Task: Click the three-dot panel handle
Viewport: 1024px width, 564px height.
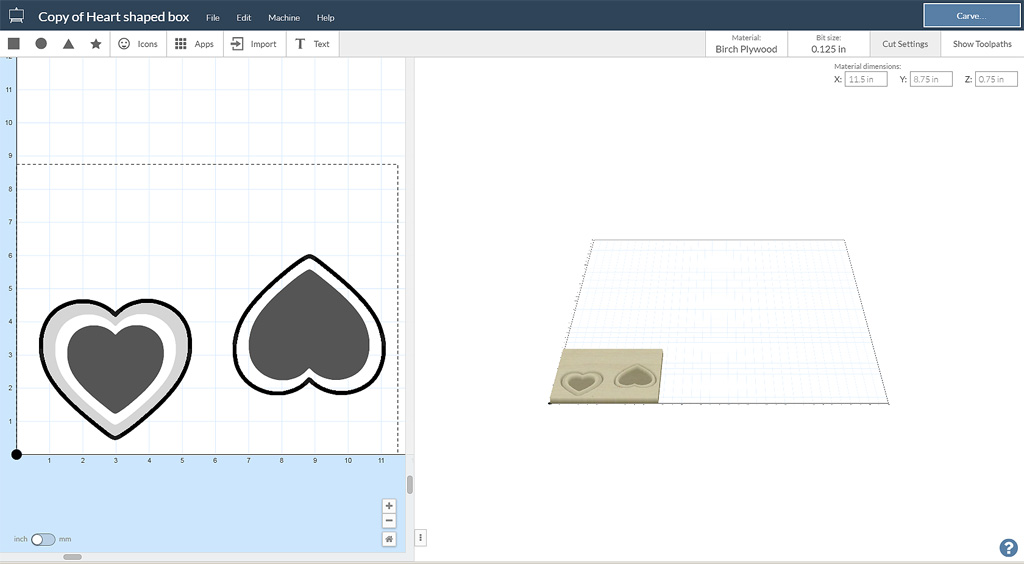Action: [x=421, y=538]
